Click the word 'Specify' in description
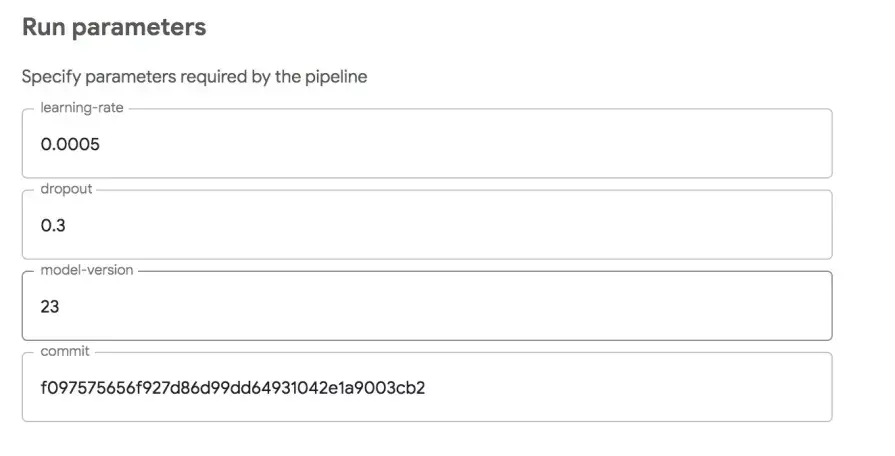This screenshot has height=456, width=895. click(x=49, y=77)
